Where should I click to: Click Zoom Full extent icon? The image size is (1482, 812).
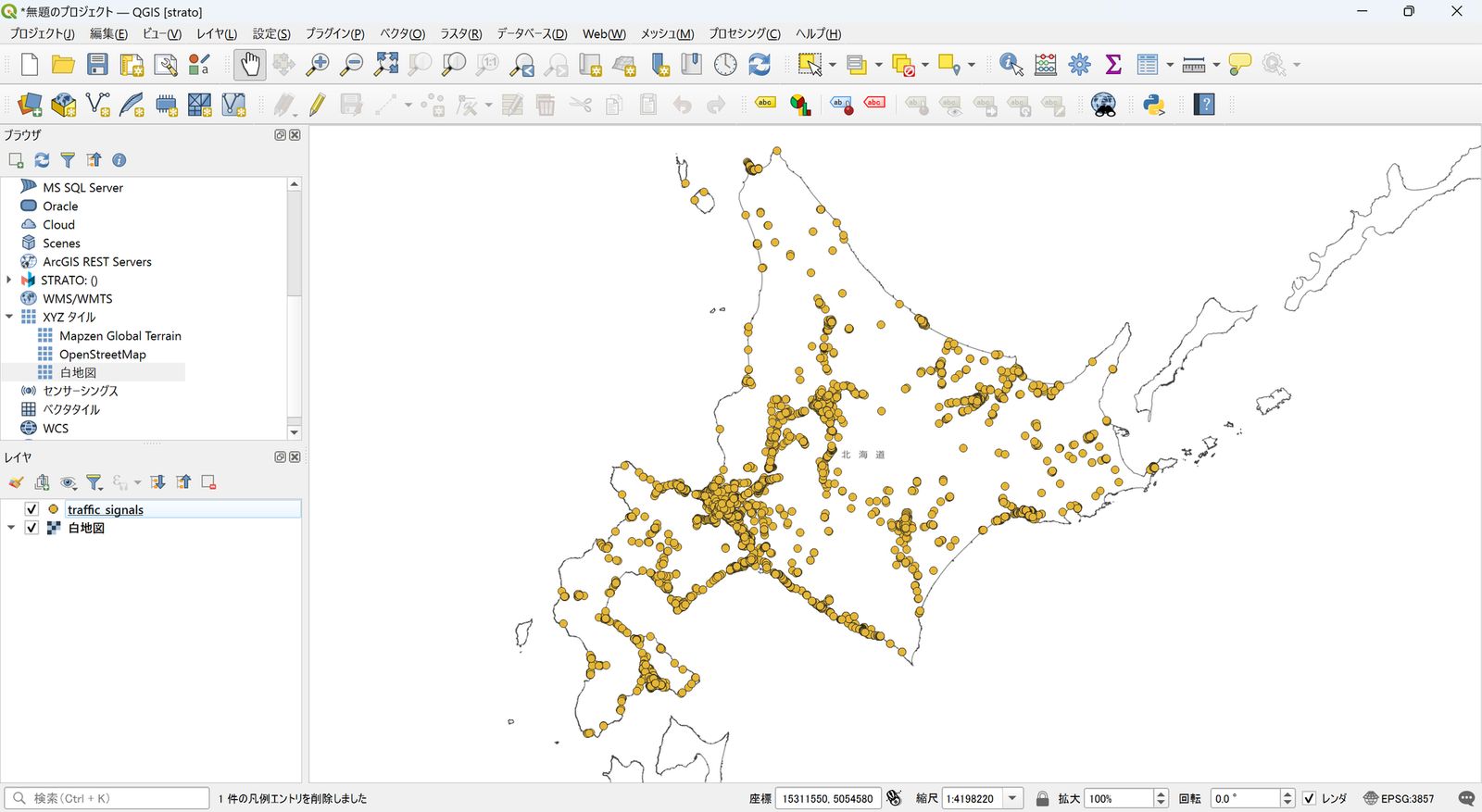[x=386, y=64]
